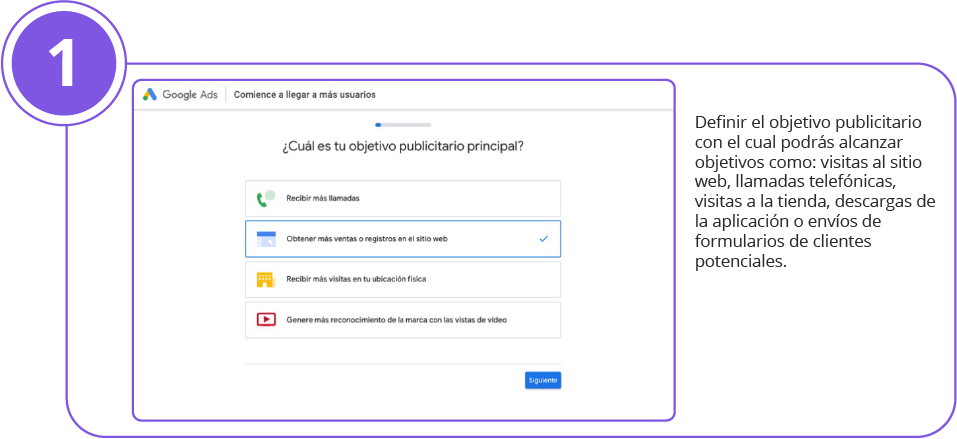
Task: Select 'Recibir más llamadas' option
Action: pyautogui.click(x=403, y=198)
